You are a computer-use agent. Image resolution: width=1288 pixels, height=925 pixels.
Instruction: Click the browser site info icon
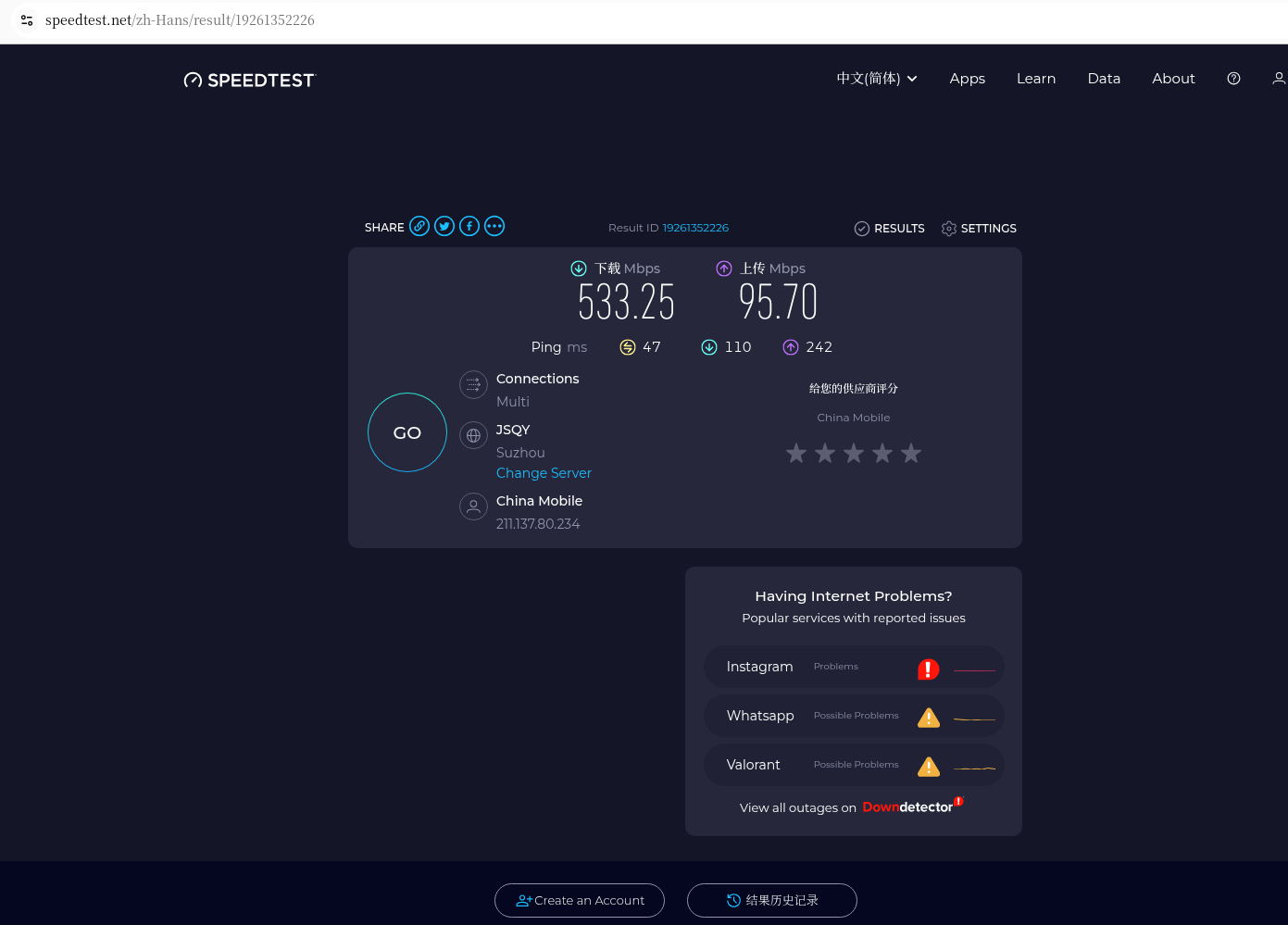27,19
